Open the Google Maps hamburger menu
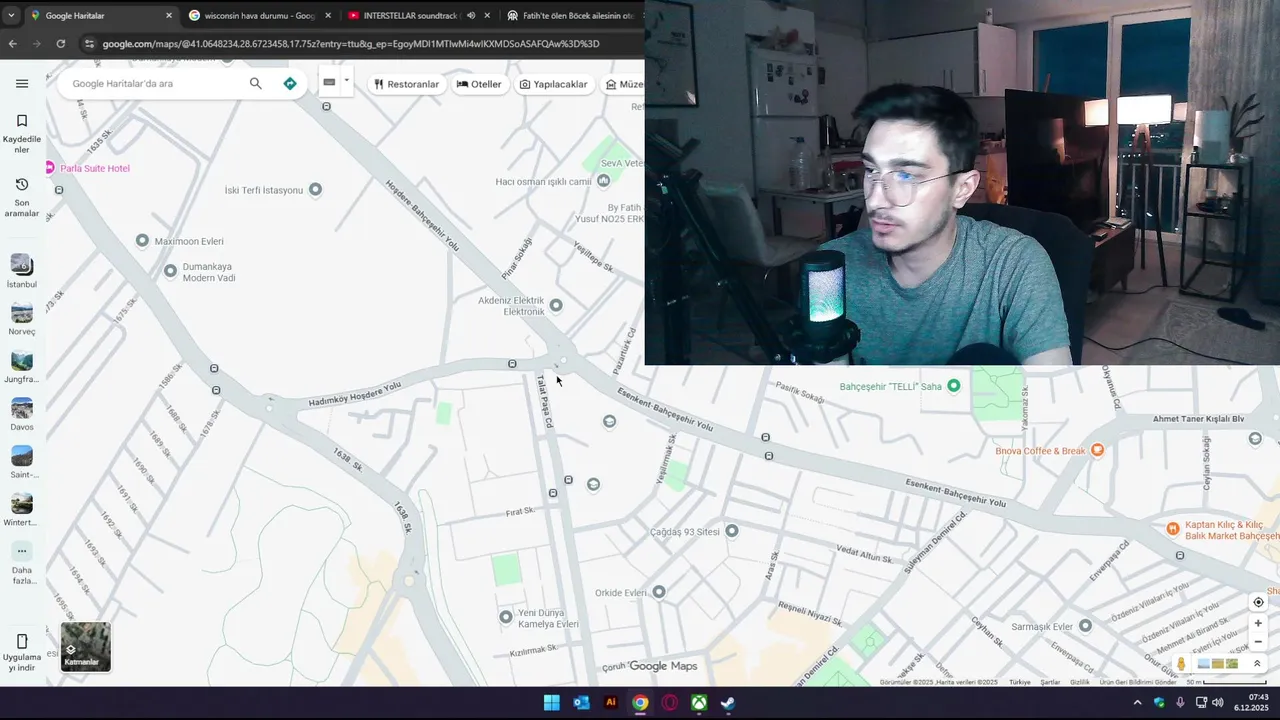This screenshot has height=720, width=1280. click(22, 83)
